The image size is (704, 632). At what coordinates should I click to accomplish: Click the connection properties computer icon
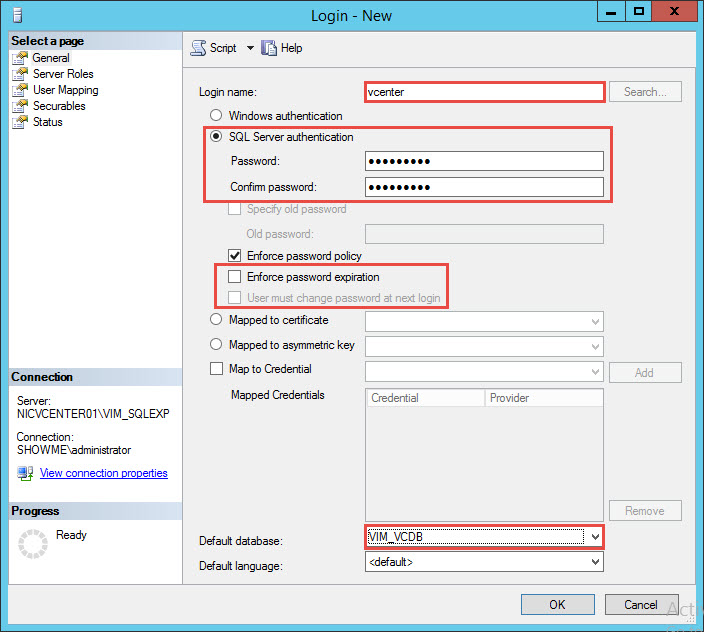tap(25, 473)
